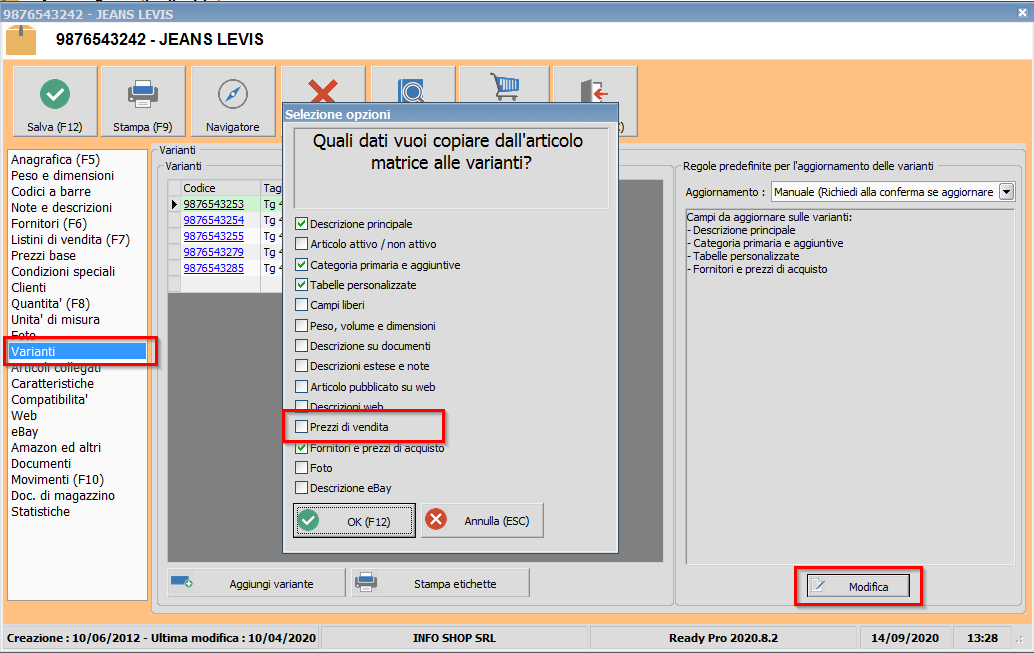
Task: Open Fornitori (F6) section
Action: (x=49, y=224)
